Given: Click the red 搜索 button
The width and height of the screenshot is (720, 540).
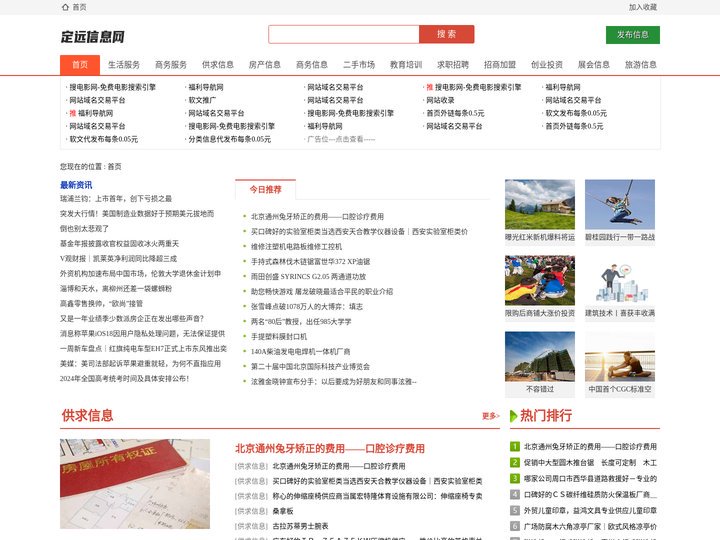Looking at the screenshot, I should coord(446,34).
